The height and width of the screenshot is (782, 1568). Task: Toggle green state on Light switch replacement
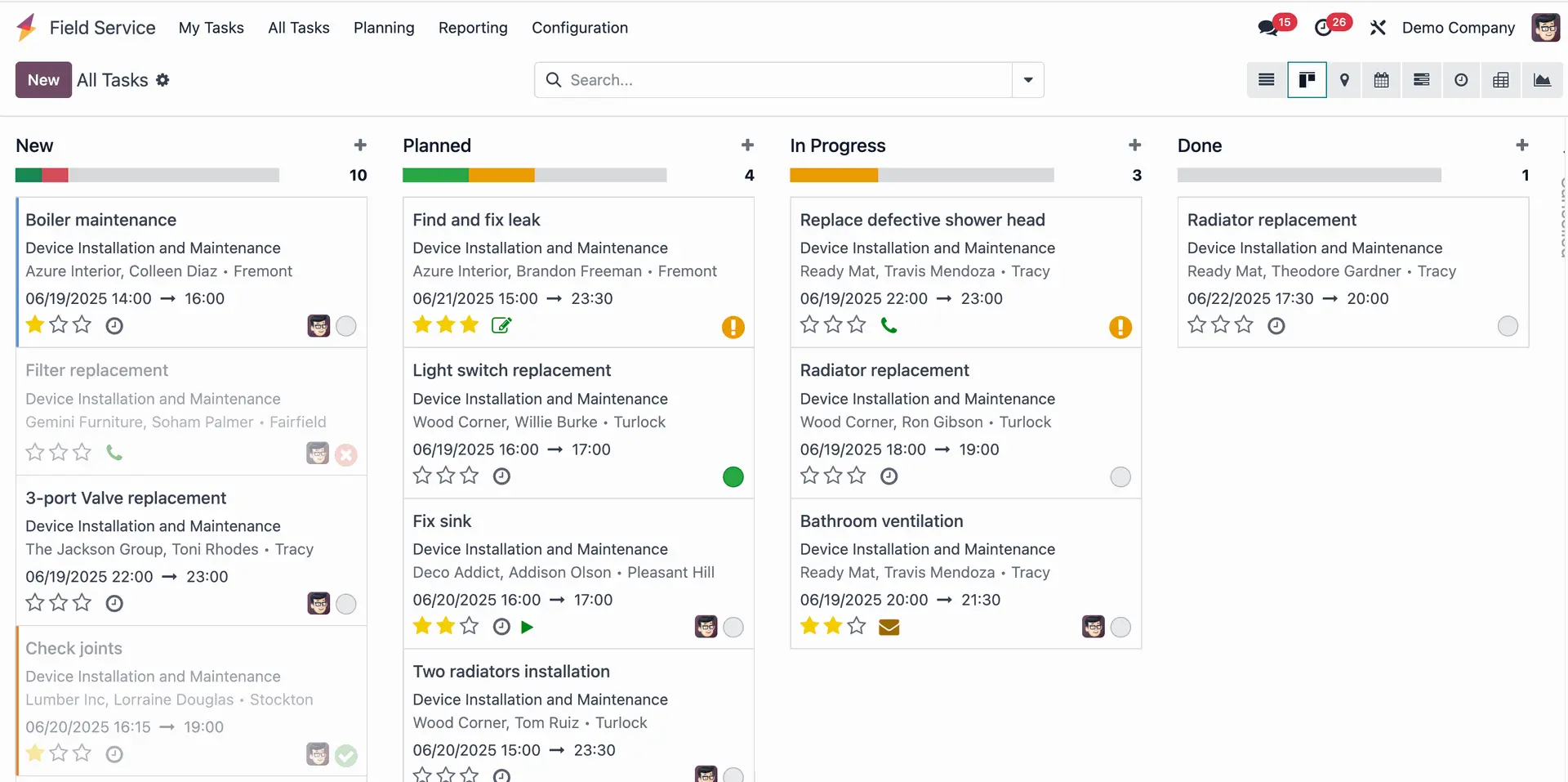(733, 476)
